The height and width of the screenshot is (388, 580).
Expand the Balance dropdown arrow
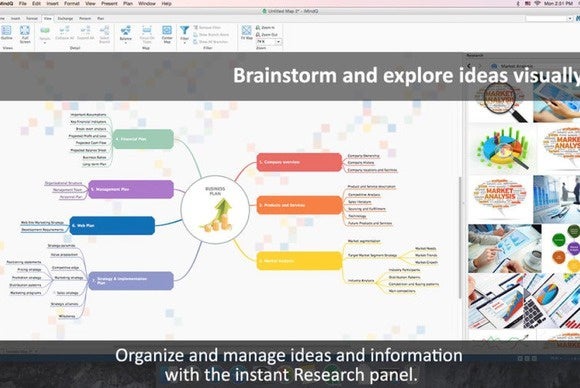pos(126,43)
